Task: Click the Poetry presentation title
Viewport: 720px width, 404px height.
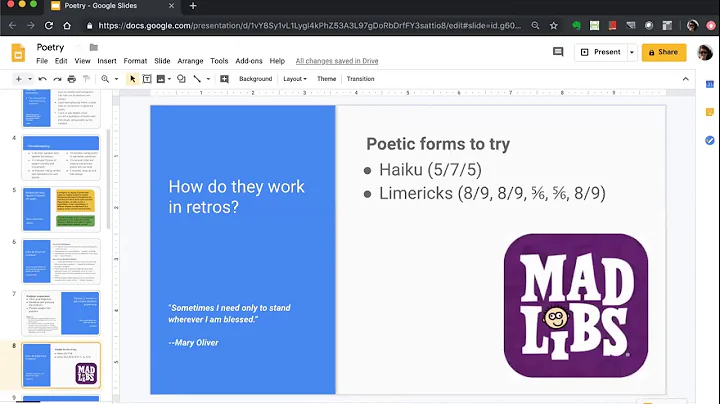Action: click(51, 47)
